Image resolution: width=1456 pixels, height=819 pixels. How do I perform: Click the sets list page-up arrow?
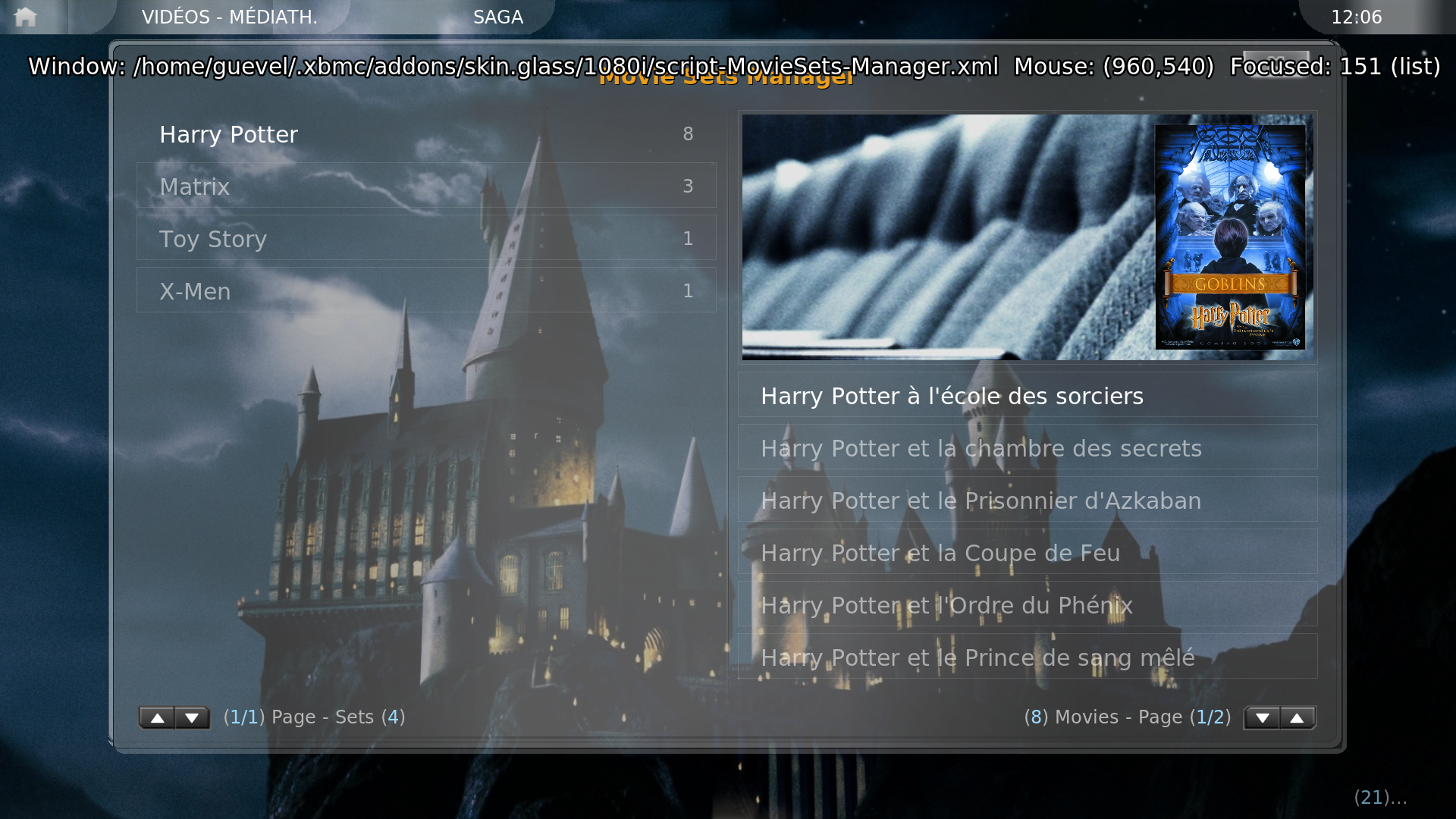(x=157, y=717)
